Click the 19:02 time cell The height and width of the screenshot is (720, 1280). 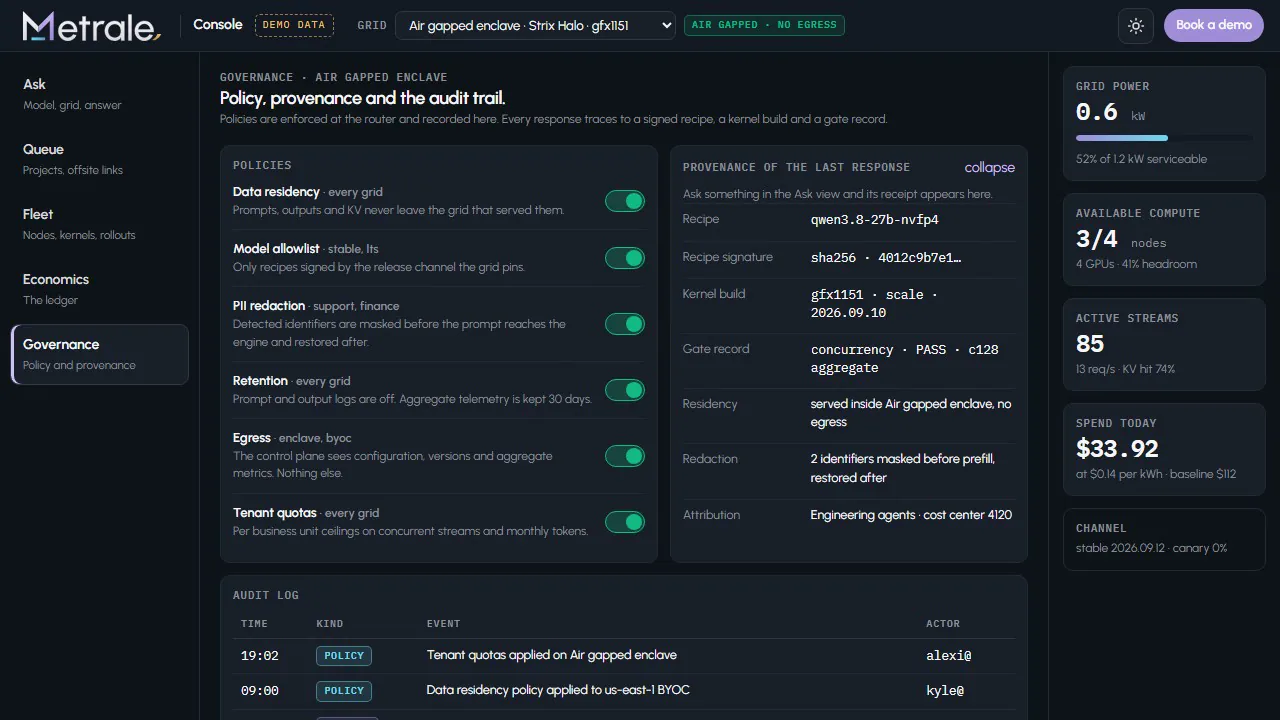(260, 656)
